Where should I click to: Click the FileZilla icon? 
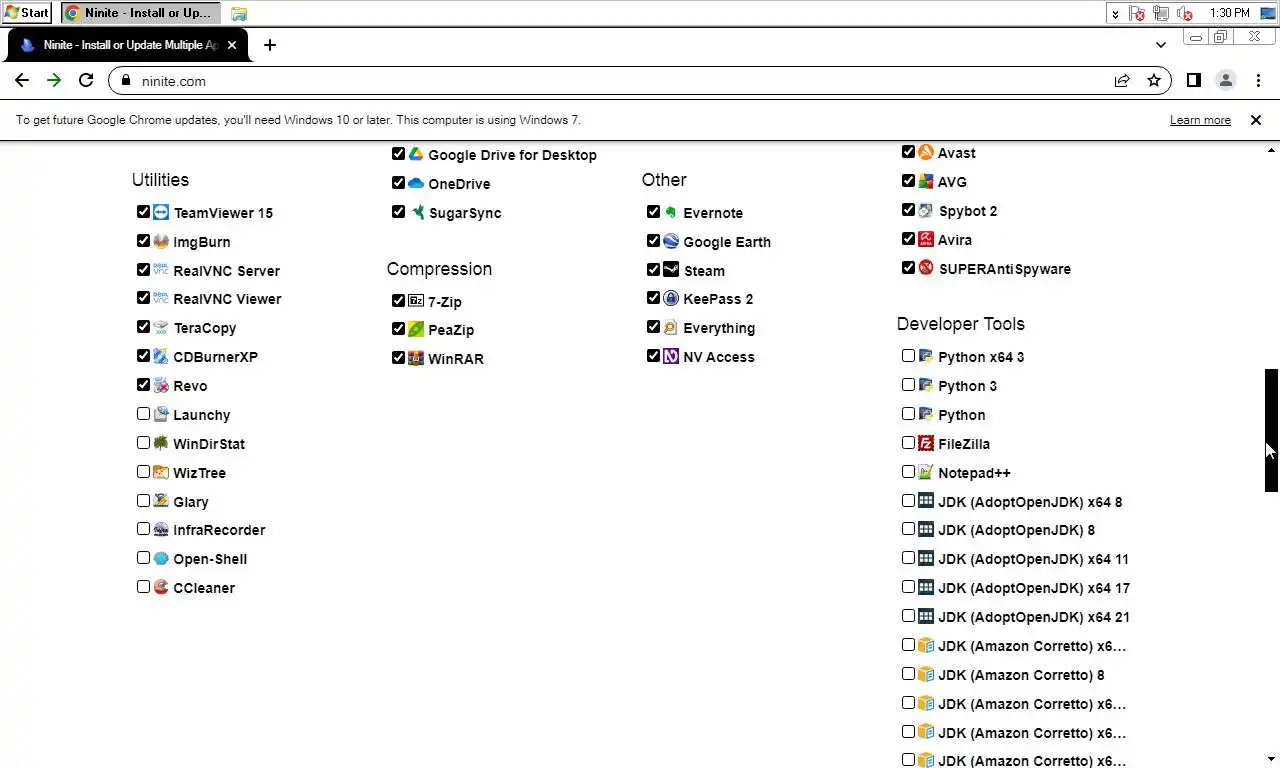(926, 443)
